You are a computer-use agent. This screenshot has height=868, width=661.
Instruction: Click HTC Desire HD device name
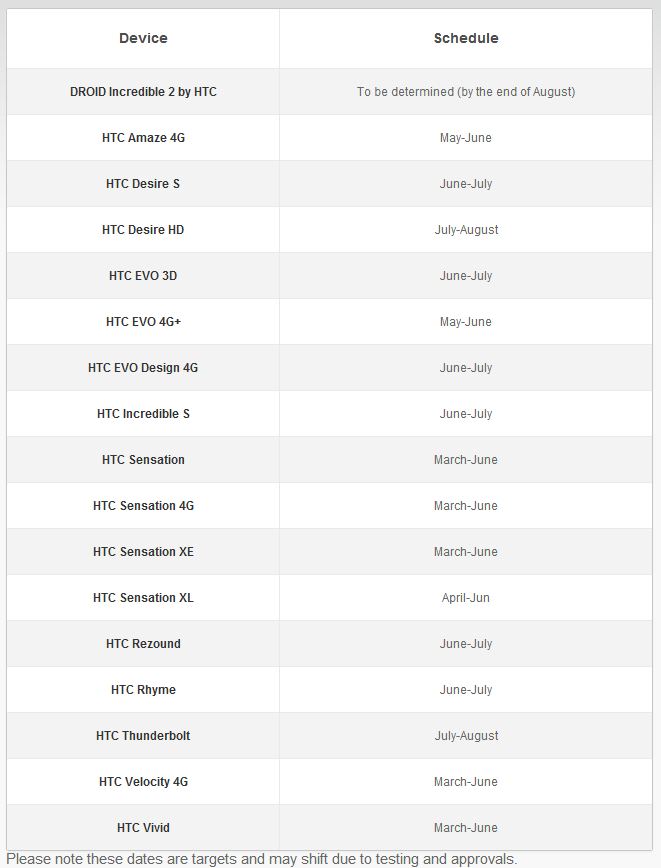(x=143, y=230)
